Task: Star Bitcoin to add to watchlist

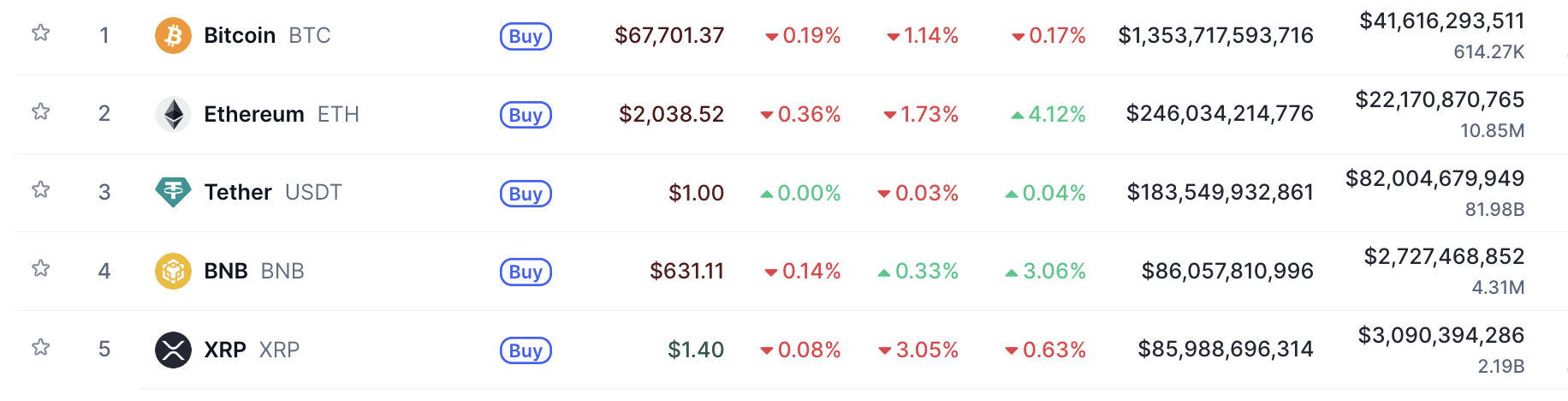Action: tap(40, 33)
